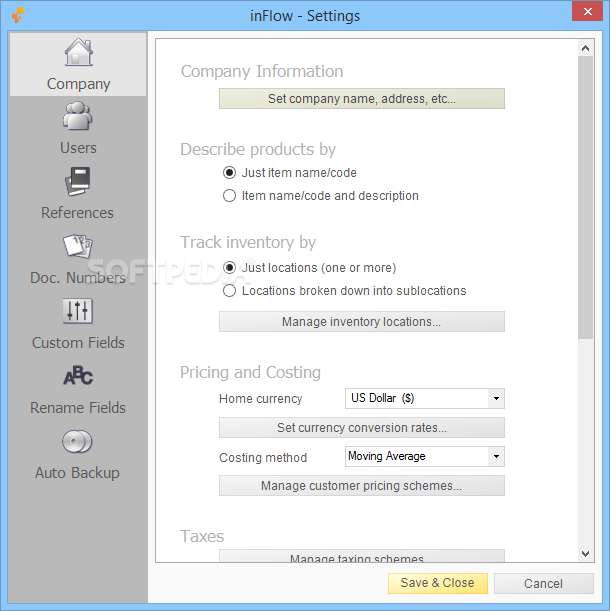Viewport: 610px width, 611px height.
Task: Expand the Home currency dropdown
Action: [x=496, y=398]
